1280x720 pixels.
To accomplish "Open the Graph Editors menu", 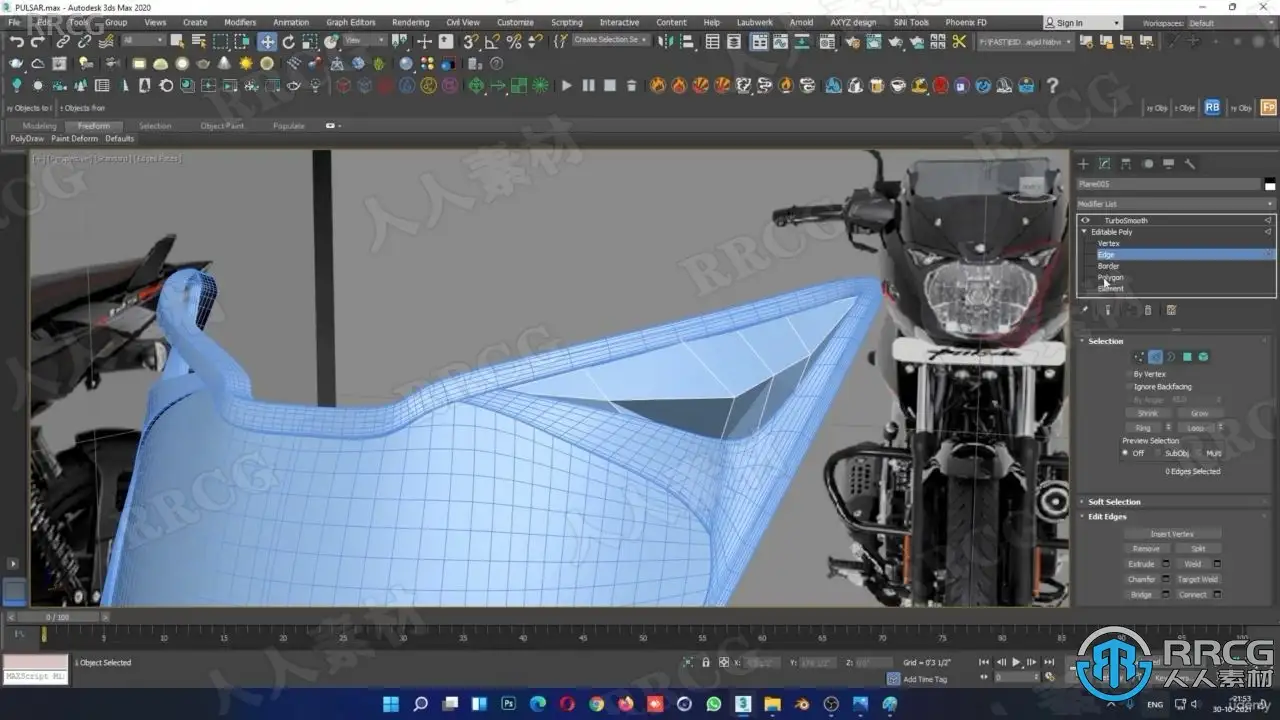I will click(x=351, y=22).
